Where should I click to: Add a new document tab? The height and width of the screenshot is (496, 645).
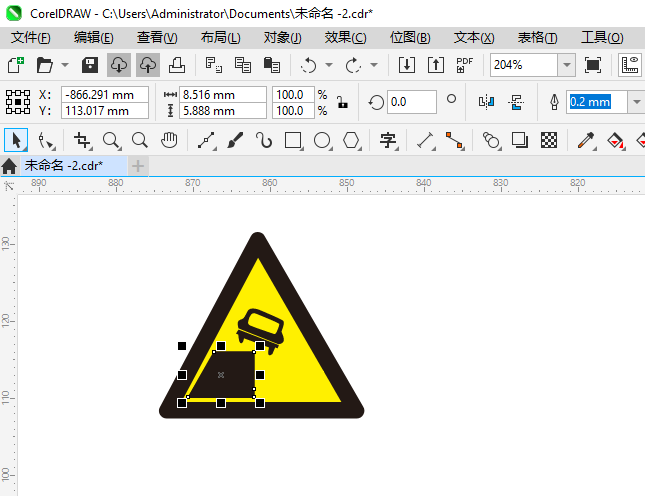tap(138, 166)
